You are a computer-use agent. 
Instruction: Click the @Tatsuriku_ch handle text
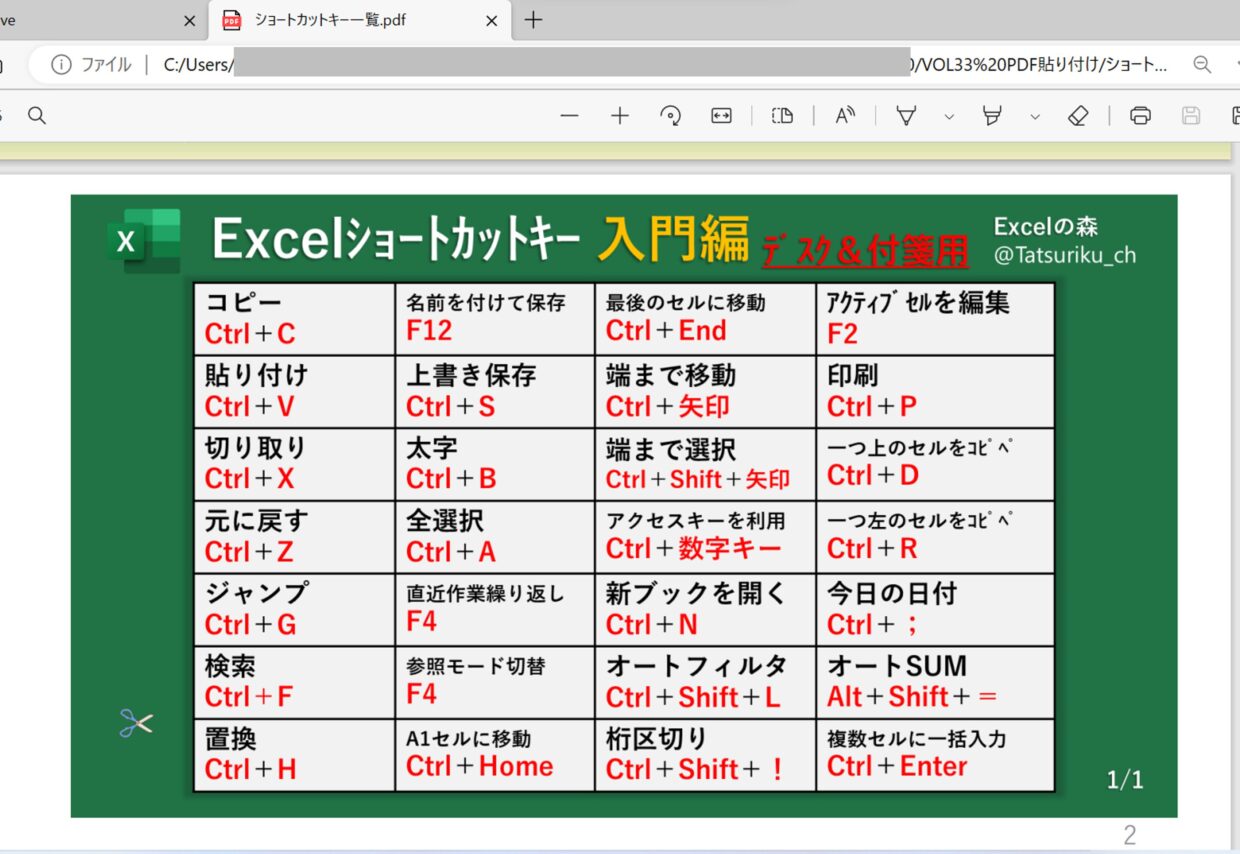(1065, 255)
